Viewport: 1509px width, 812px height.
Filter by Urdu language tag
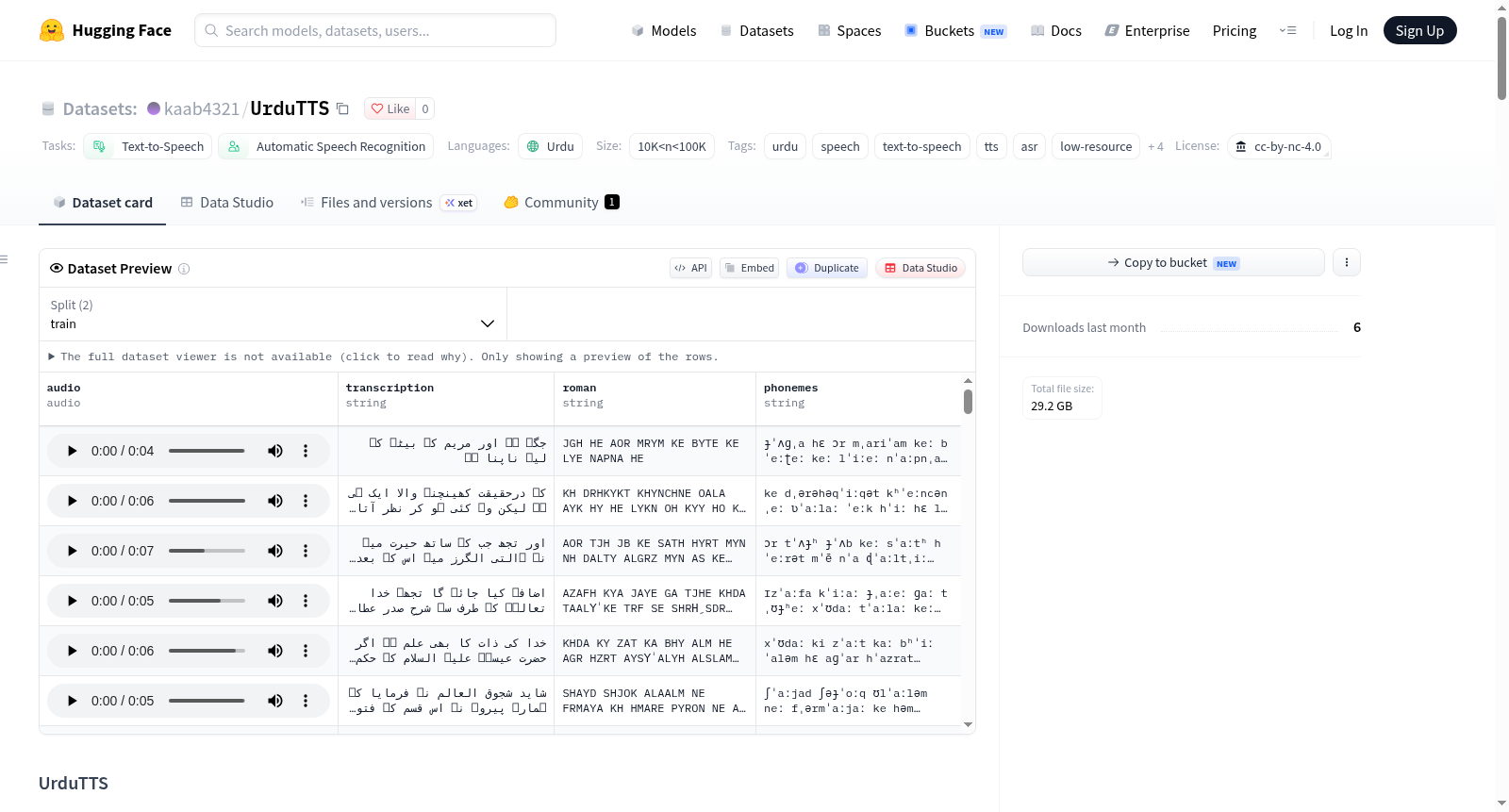pyautogui.click(x=551, y=146)
